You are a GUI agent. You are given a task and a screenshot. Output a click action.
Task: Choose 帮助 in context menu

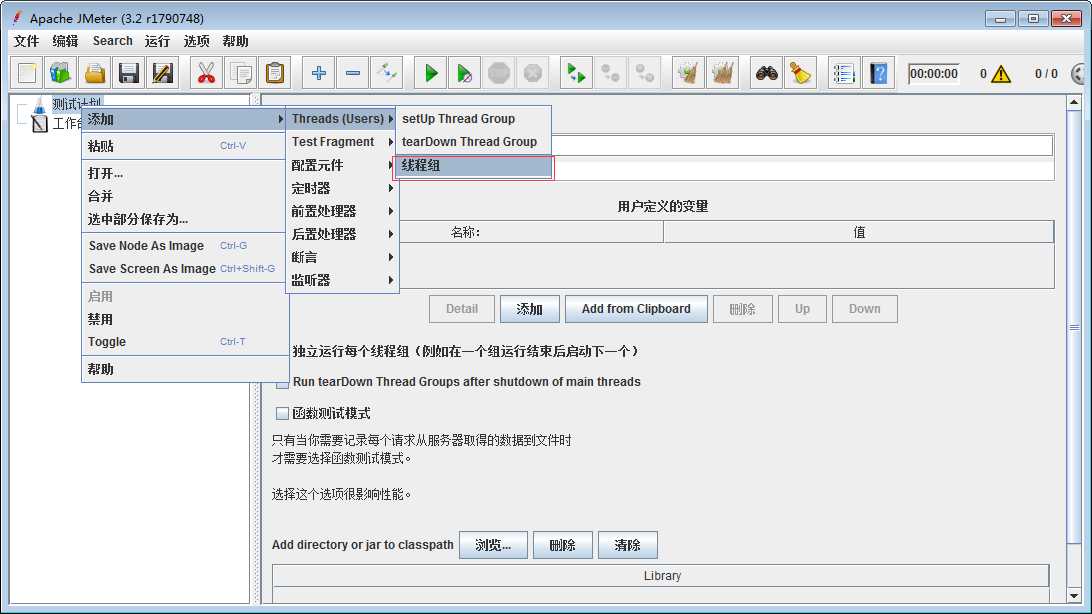185,370
